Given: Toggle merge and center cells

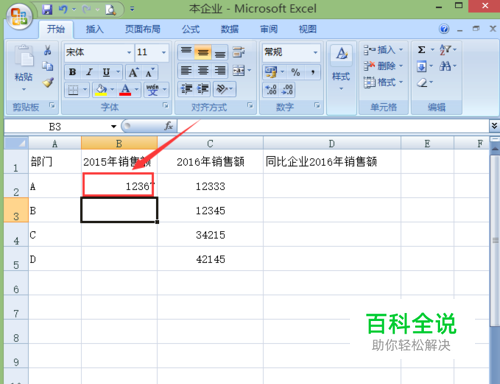Looking at the screenshot, I should (239, 70).
